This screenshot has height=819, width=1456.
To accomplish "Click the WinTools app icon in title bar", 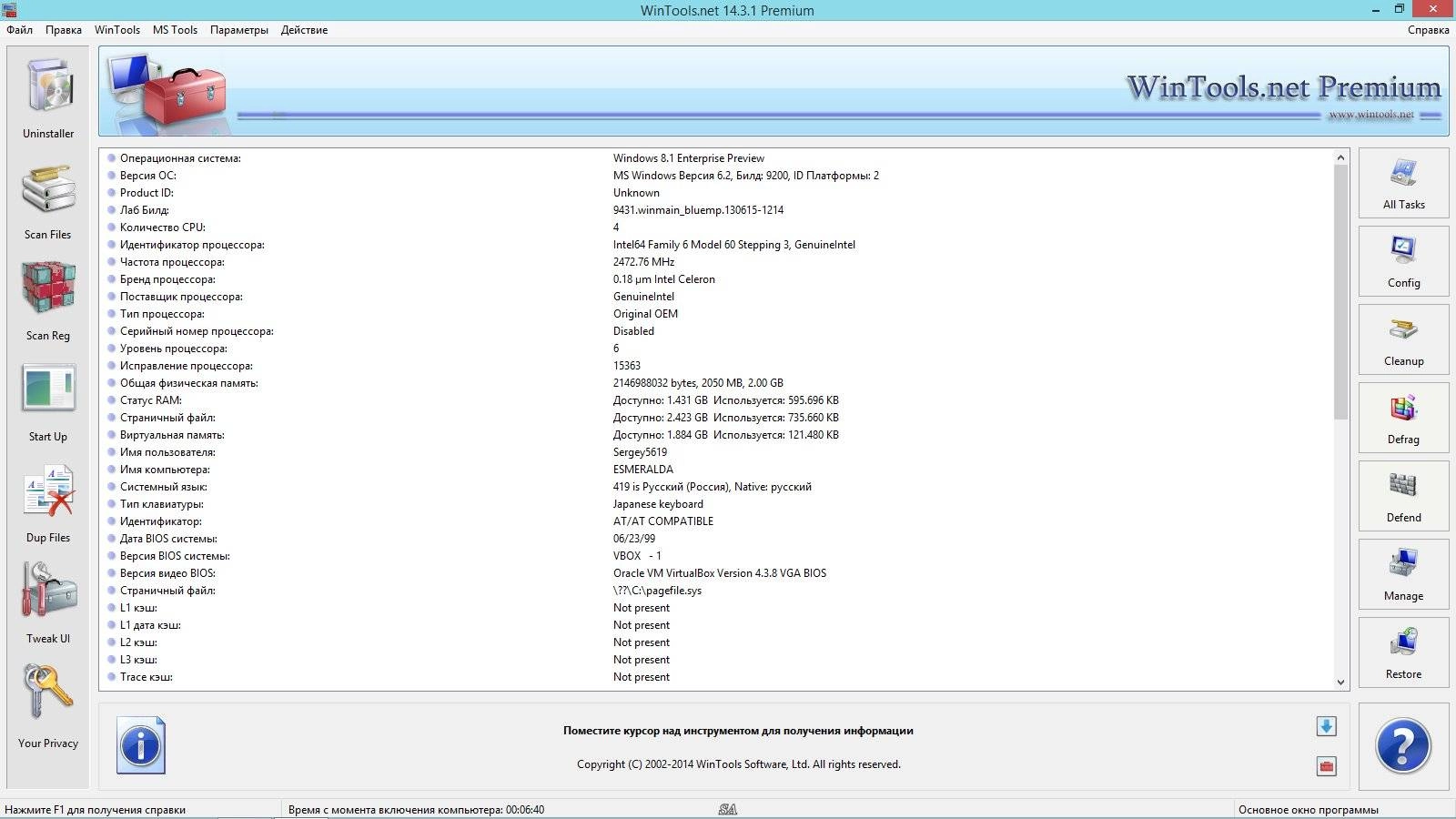I will coord(9,10).
